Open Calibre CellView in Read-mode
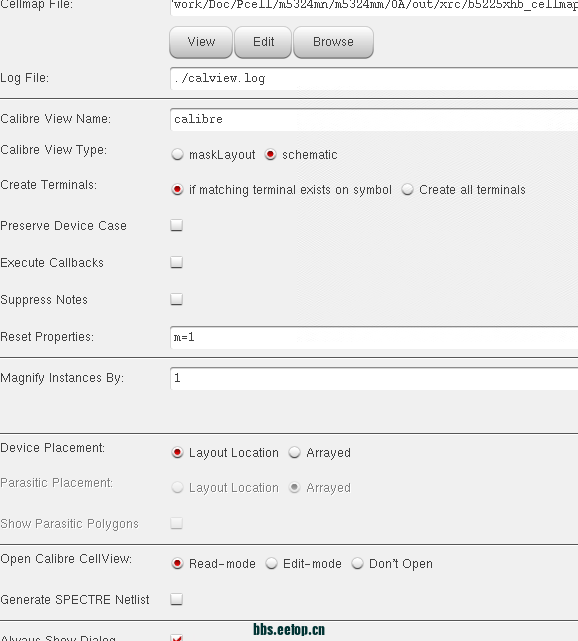Image resolution: width=578 pixels, height=641 pixels. click(x=177, y=564)
